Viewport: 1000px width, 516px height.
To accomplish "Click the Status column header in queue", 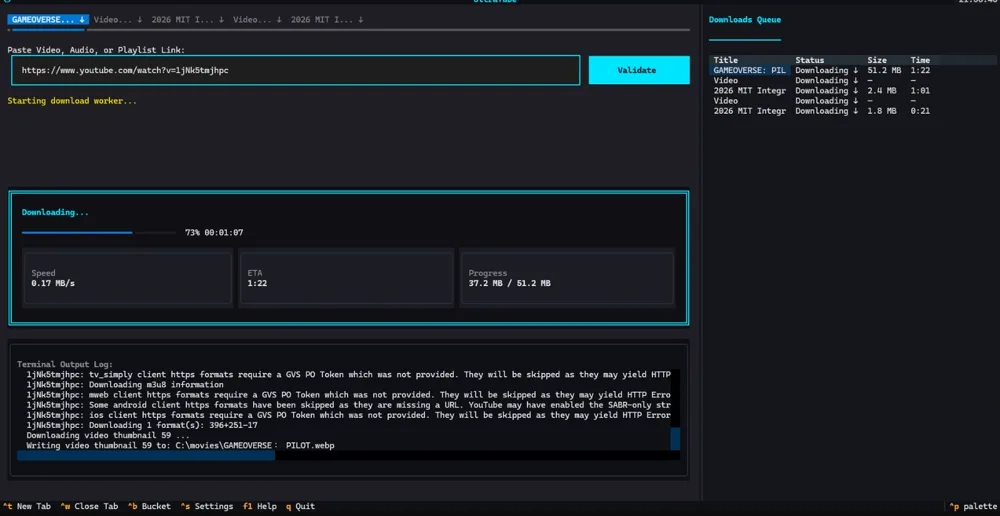I will pos(809,60).
